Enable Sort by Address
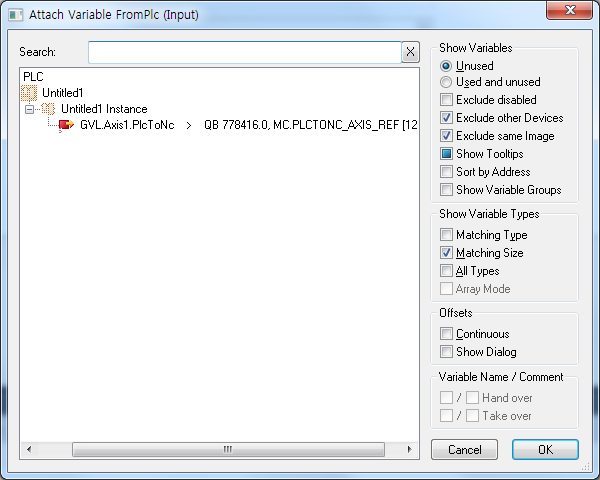 446,171
